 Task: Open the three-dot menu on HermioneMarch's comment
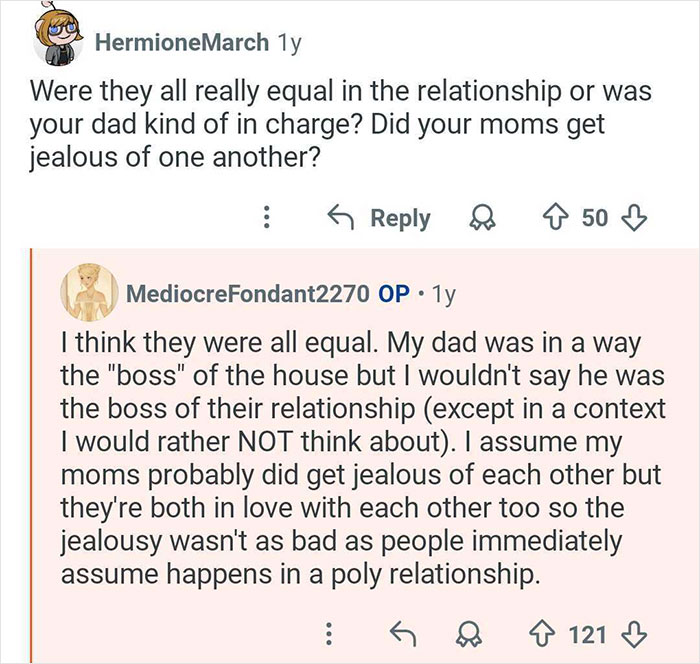[x=266, y=218]
